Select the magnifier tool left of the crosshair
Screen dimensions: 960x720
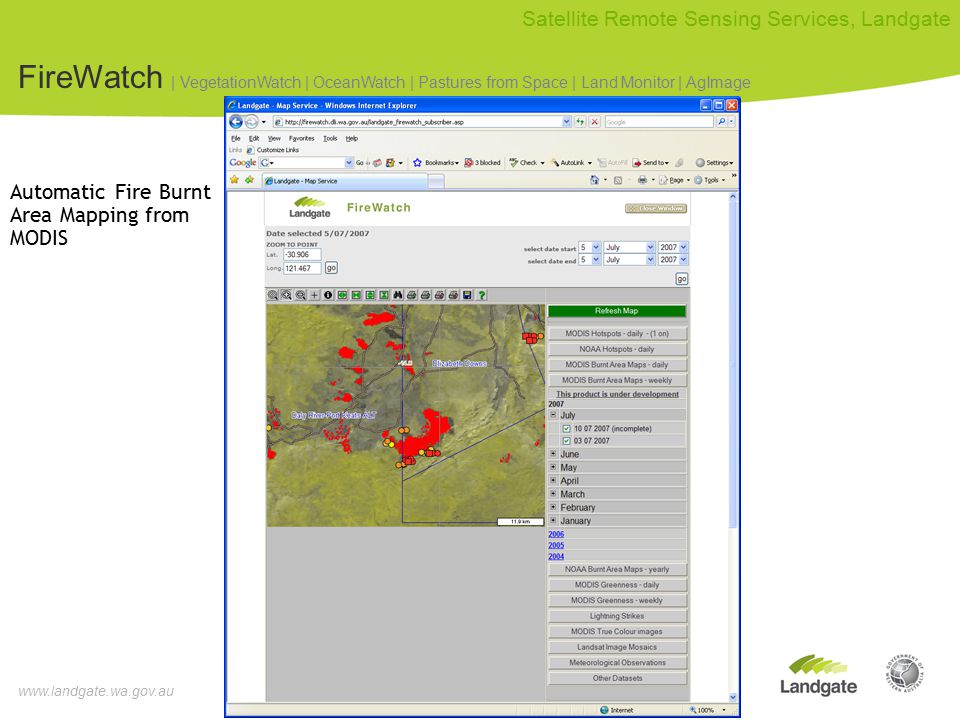point(301,295)
